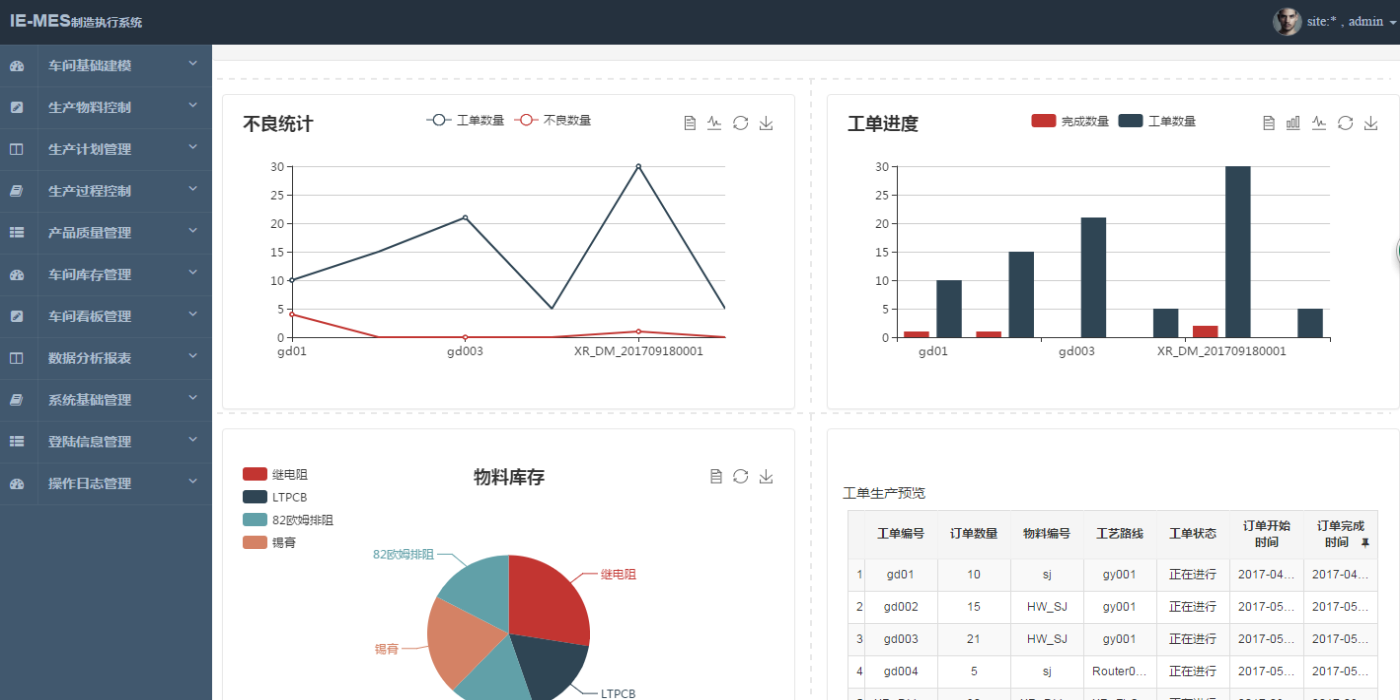Click the 物料编号 column header
Viewport: 1400px width, 700px height.
(x=1046, y=534)
